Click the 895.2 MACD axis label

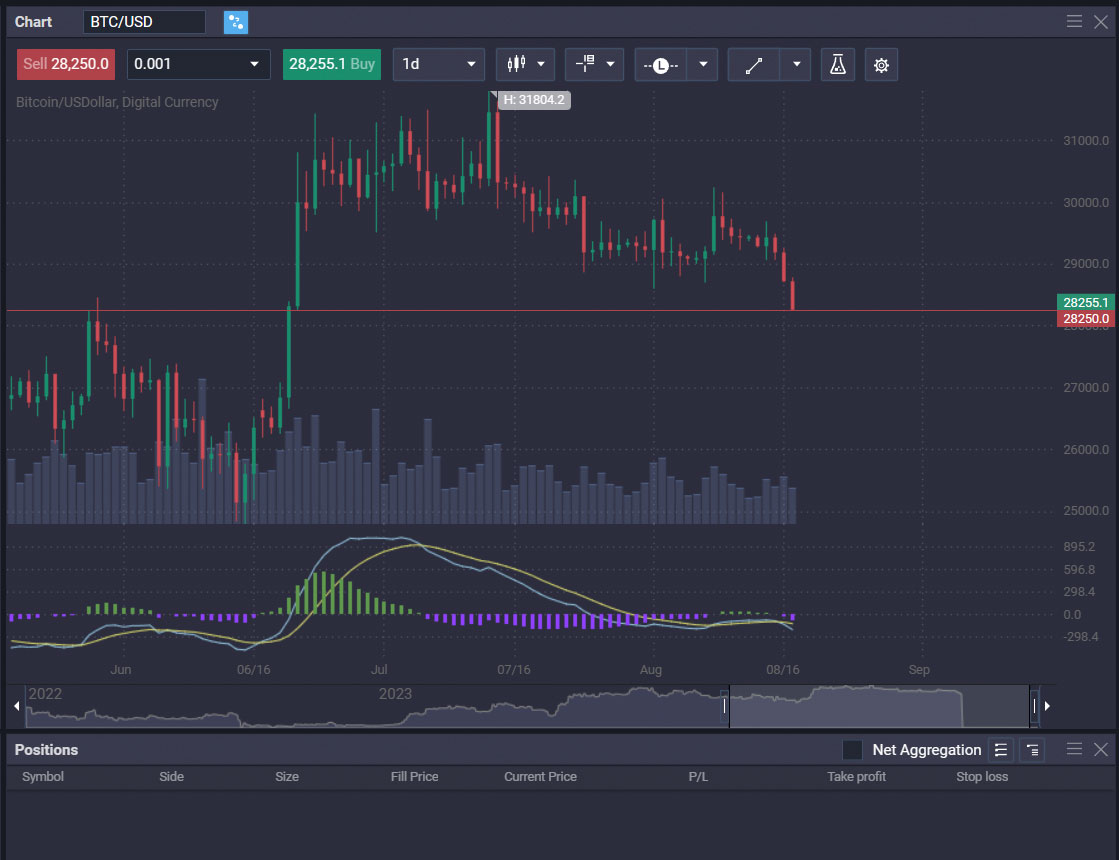[x=1078, y=547]
